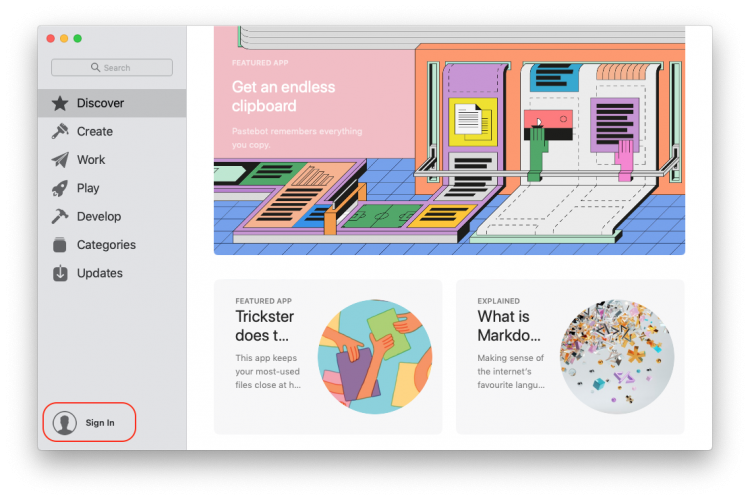Click 'Making sense of the internet's' description
750x500 pixels.
click(x=511, y=371)
